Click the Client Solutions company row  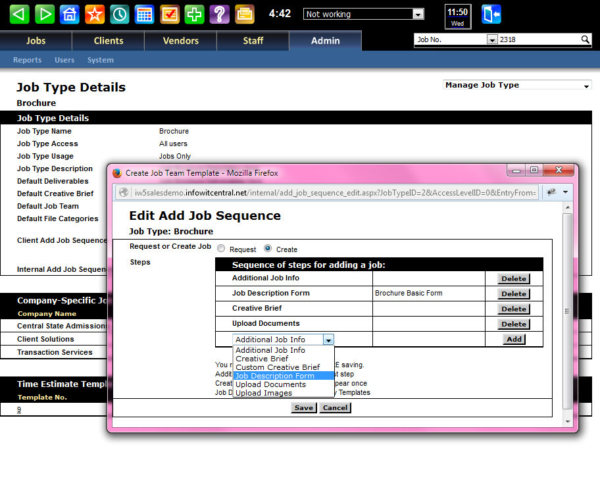[46, 339]
